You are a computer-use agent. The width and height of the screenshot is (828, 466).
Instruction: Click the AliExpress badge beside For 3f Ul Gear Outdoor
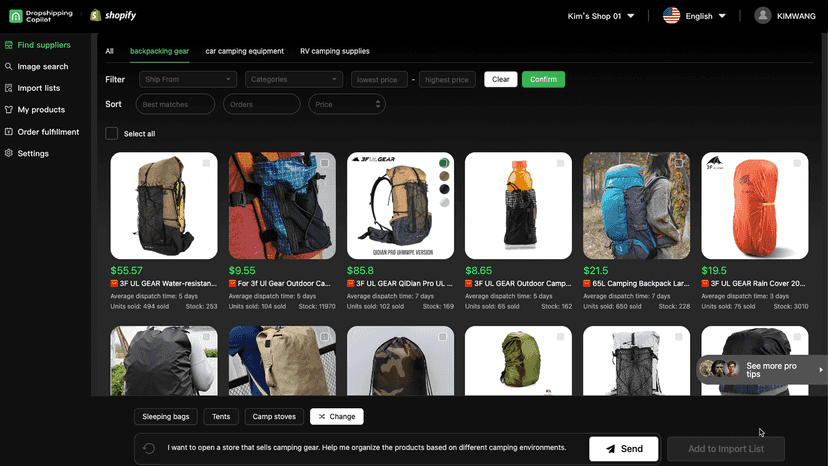232,284
